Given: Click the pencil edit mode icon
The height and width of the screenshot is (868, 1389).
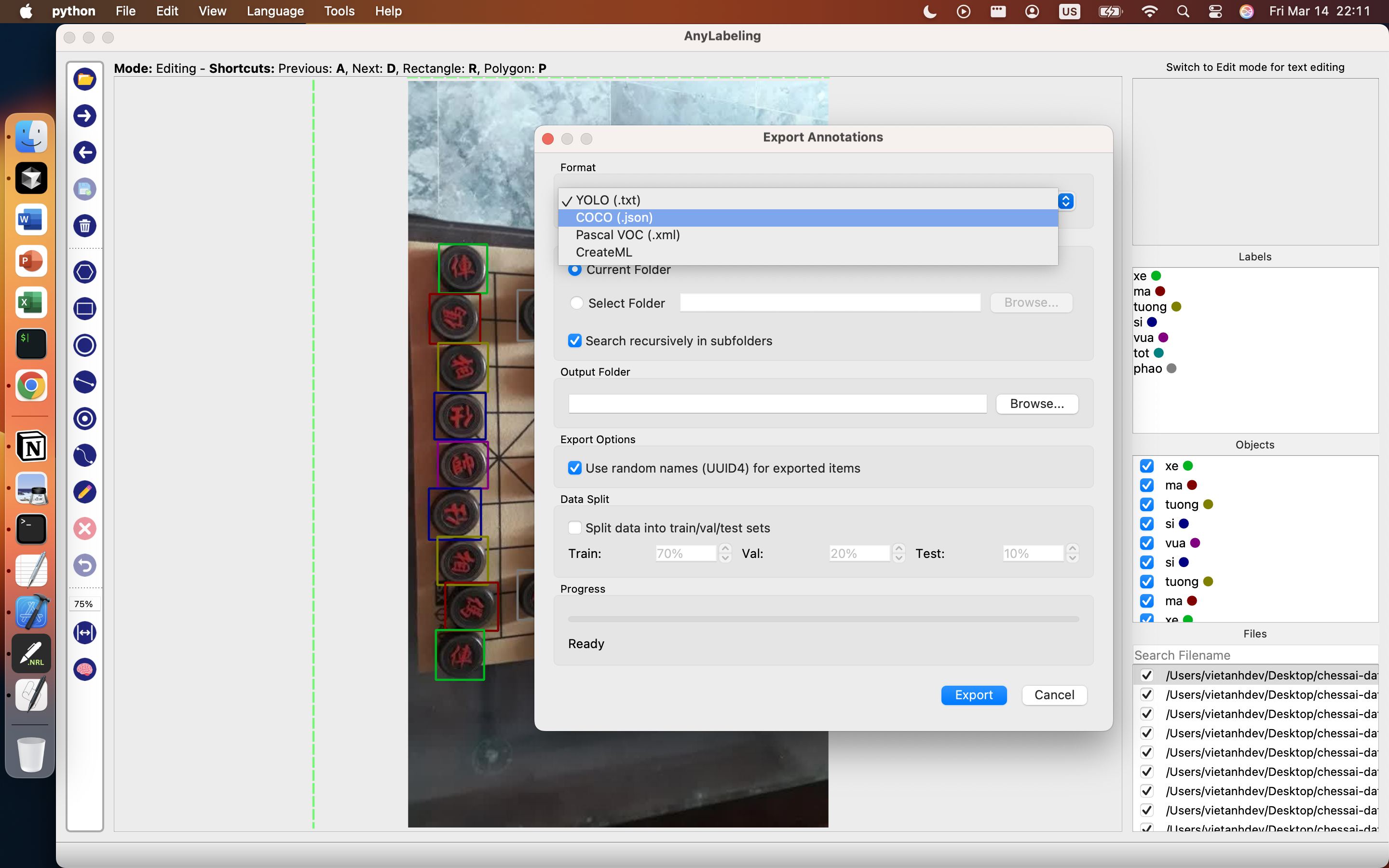Looking at the screenshot, I should click(85, 492).
